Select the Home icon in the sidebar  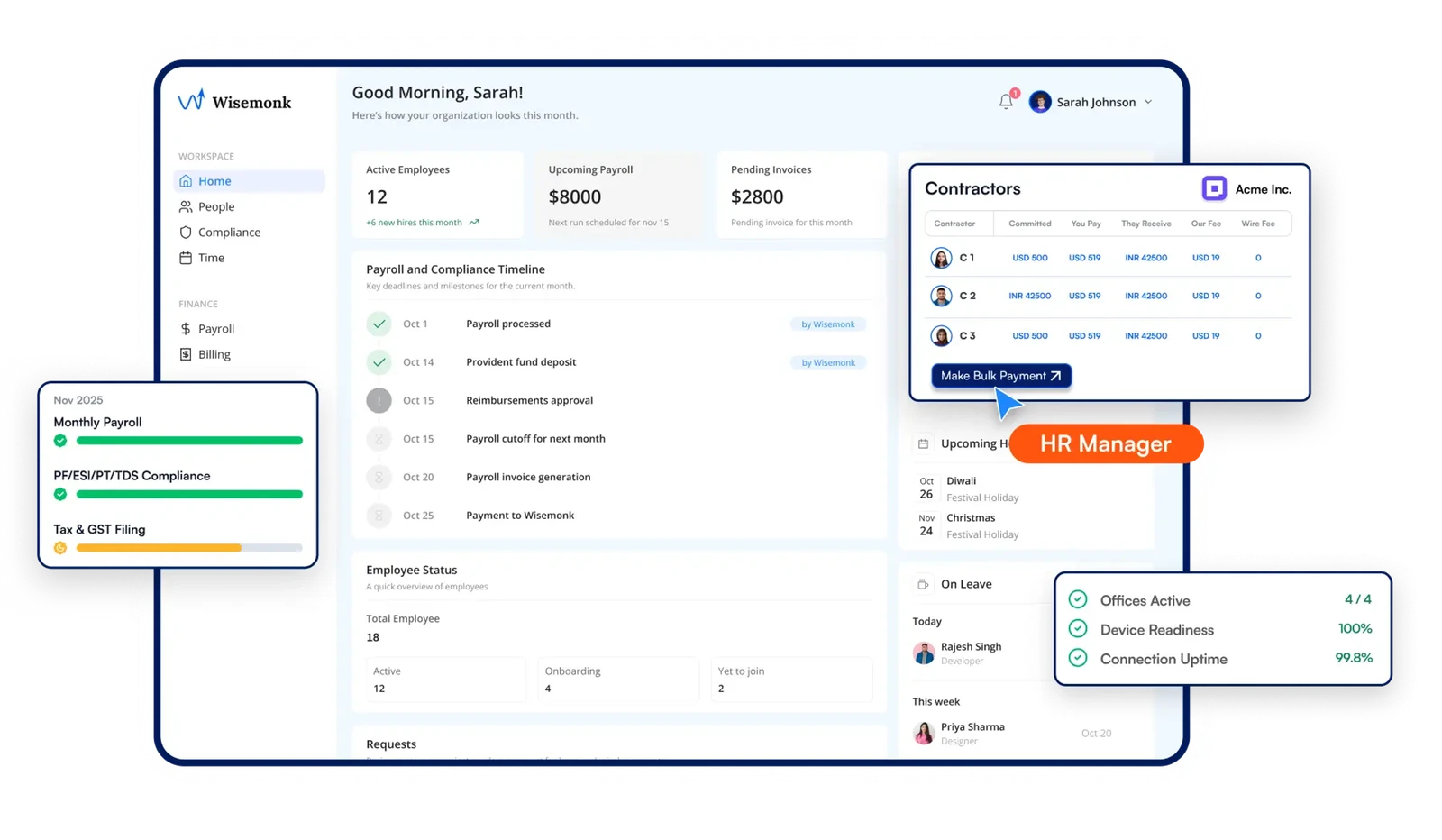(x=185, y=180)
